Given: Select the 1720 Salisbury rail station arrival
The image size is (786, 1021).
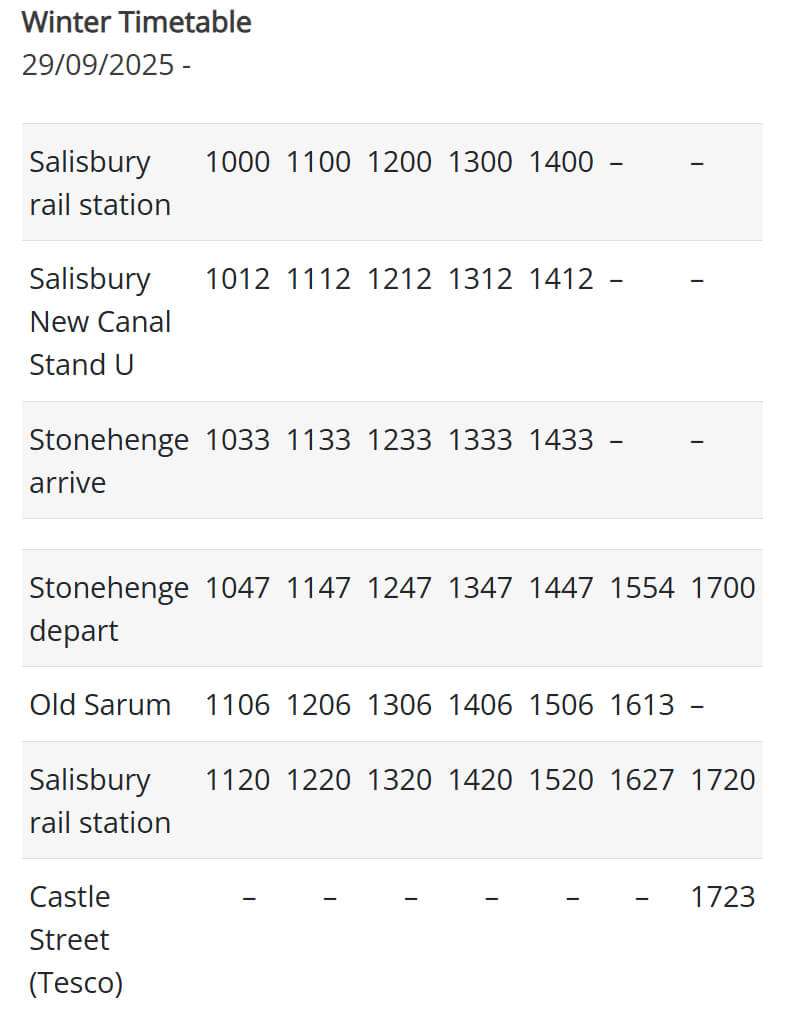Looking at the screenshot, I should pos(722,780).
